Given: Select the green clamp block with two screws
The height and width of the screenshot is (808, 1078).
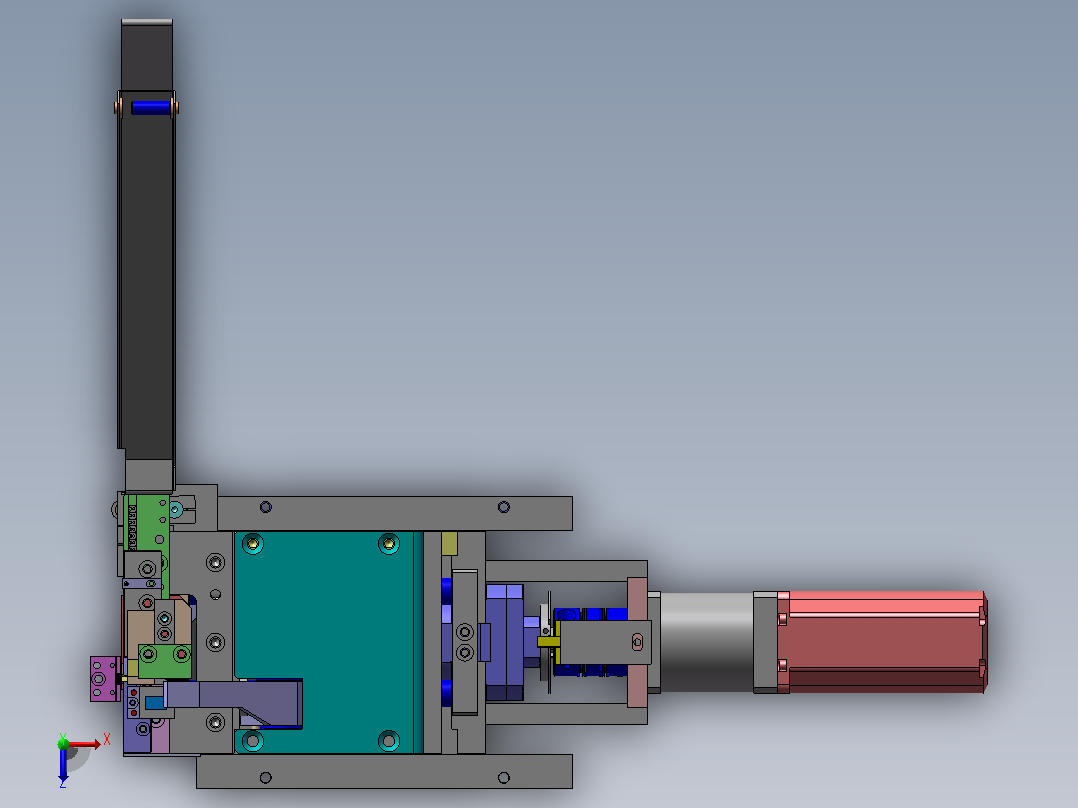Looking at the screenshot, I should [x=165, y=662].
